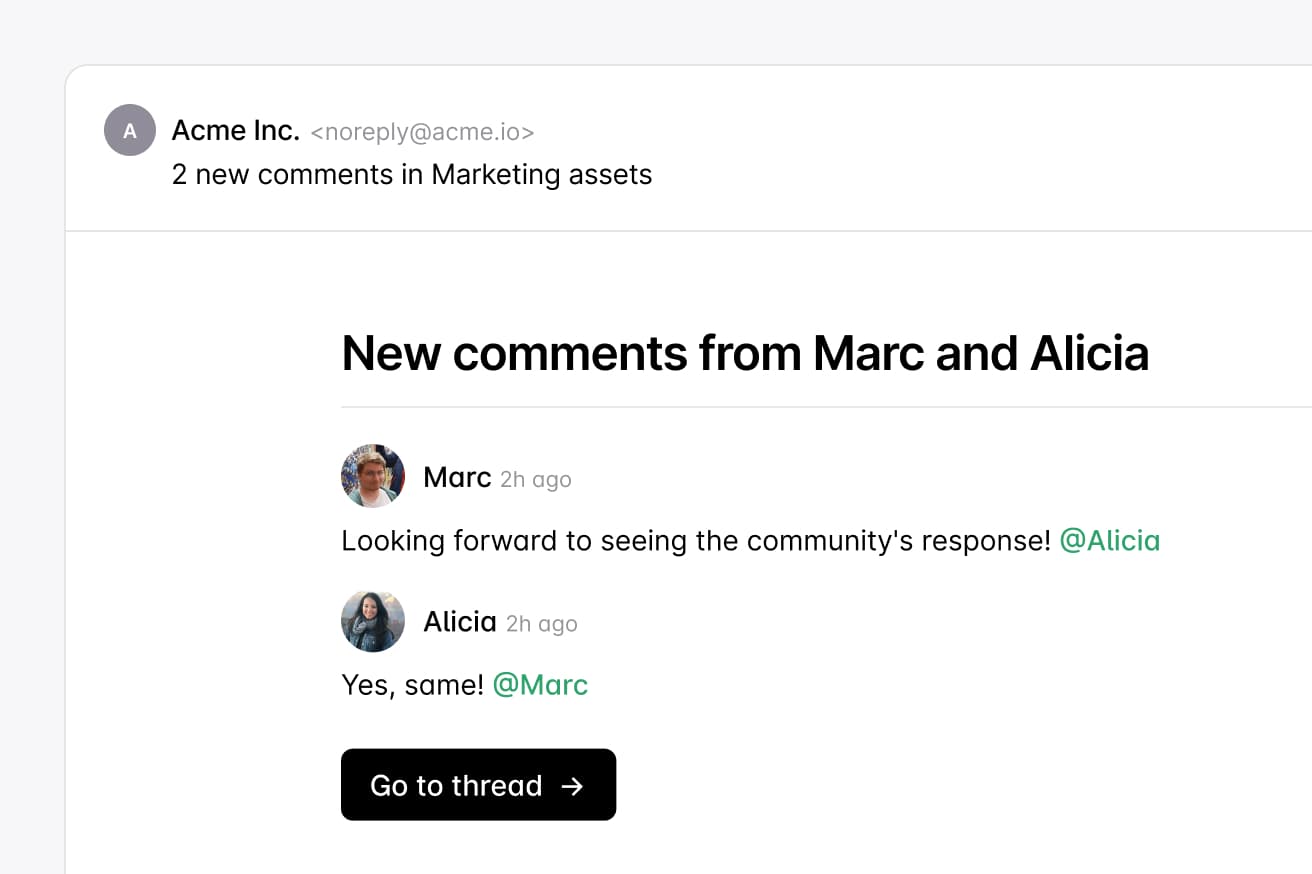Click the 2h ago timestamp beside Alicia

click(x=542, y=625)
